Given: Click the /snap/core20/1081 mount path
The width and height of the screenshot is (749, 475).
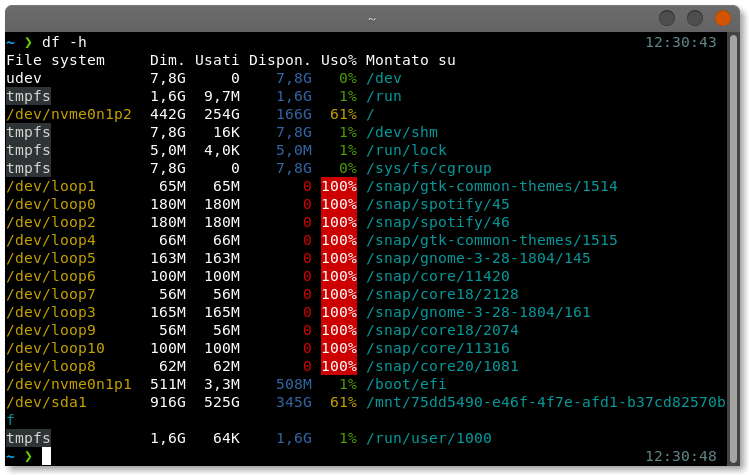Looking at the screenshot, I should [x=442, y=367].
